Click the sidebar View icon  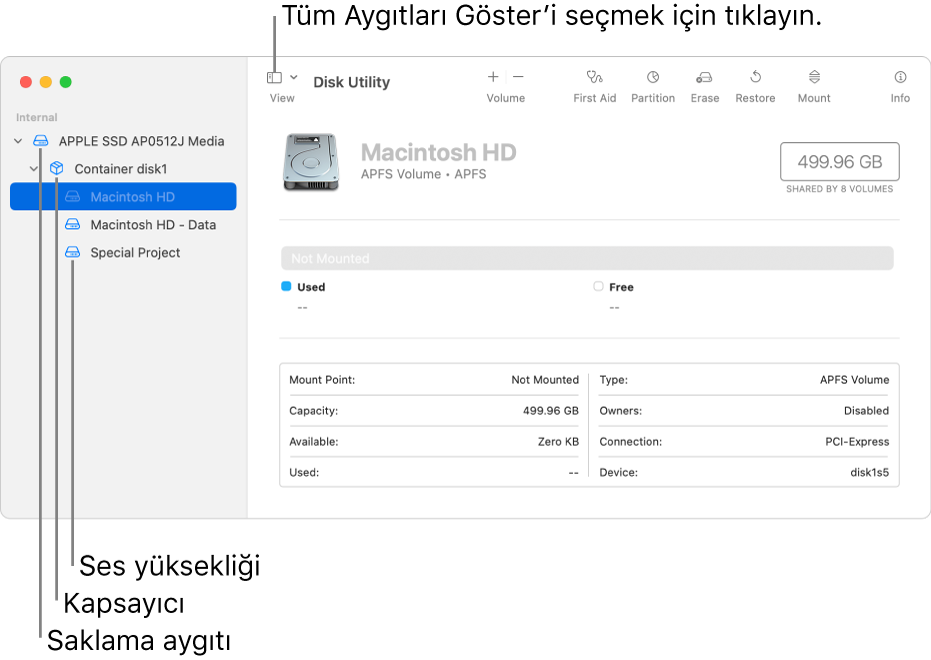[274, 78]
